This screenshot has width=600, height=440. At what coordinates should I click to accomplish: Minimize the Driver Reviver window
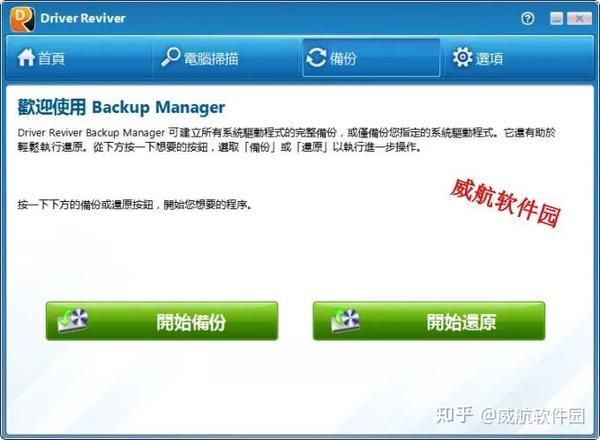pos(556,18)
